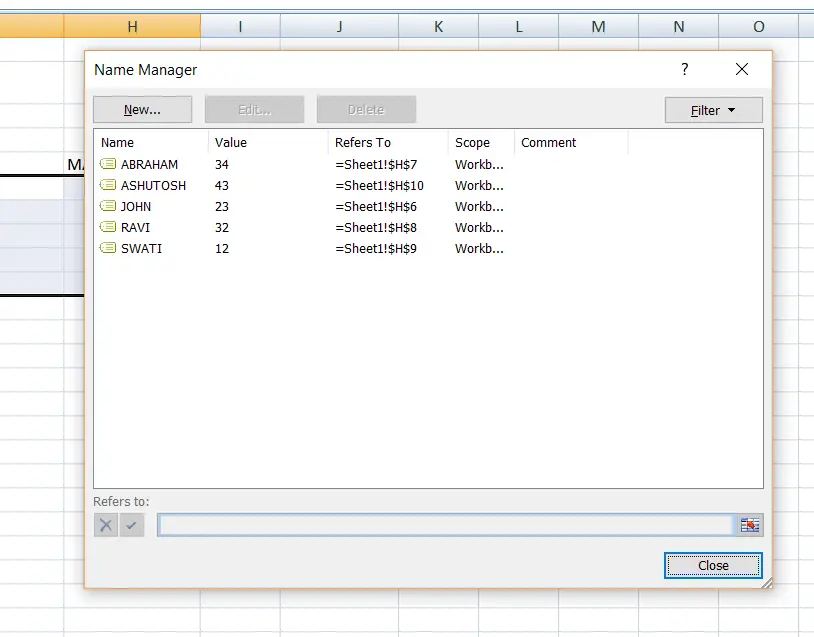Select the ASHUTOSH name tag icon
The height and width of the screenshot is (637, 814).
pos(108,185)
